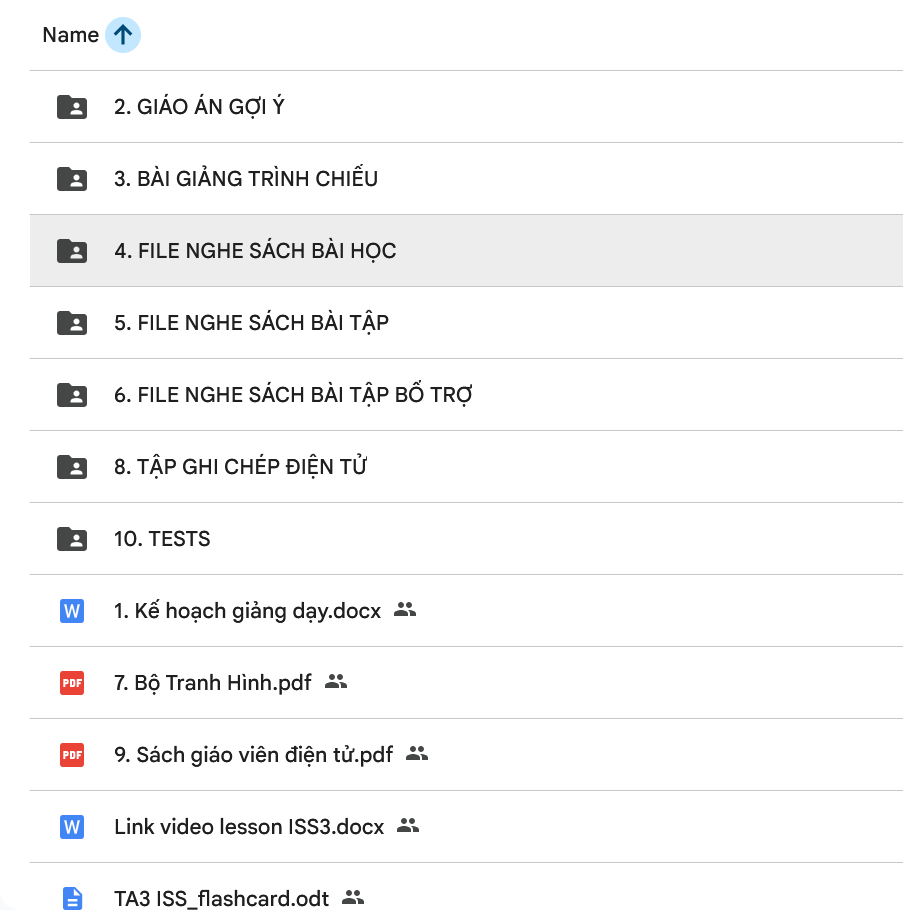Open the 10. TESTS folder

162,539
